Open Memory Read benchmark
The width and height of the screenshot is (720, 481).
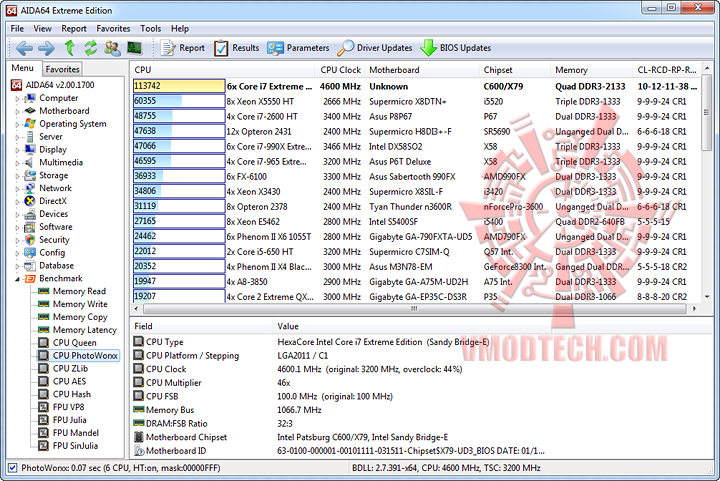[72, 291]
